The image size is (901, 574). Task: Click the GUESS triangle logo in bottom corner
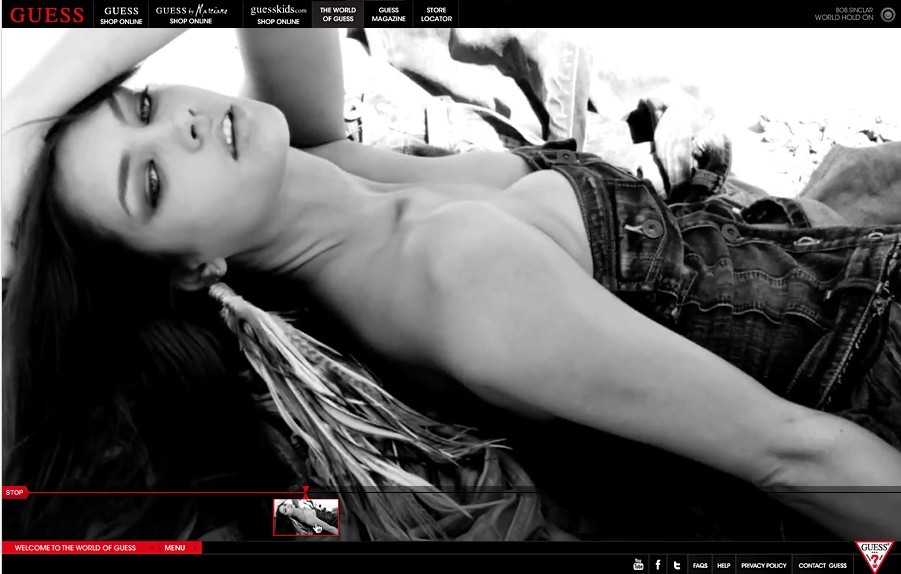(x=874, y=557)
